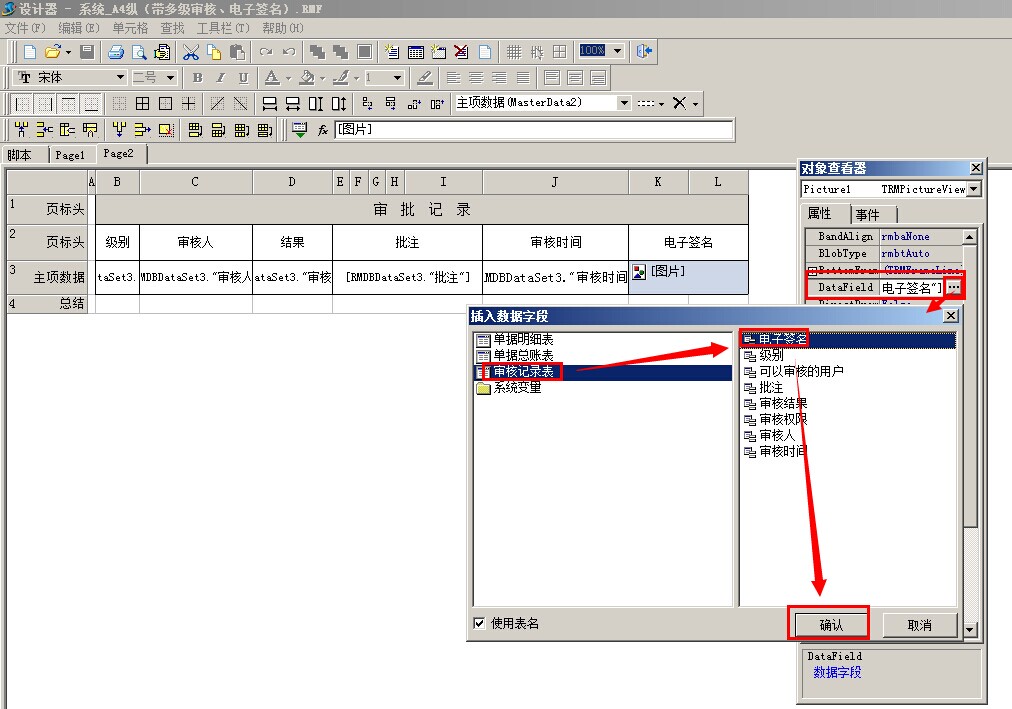Click the DataField ellipsis button
1012x709 pixels.
coord(954,287)
